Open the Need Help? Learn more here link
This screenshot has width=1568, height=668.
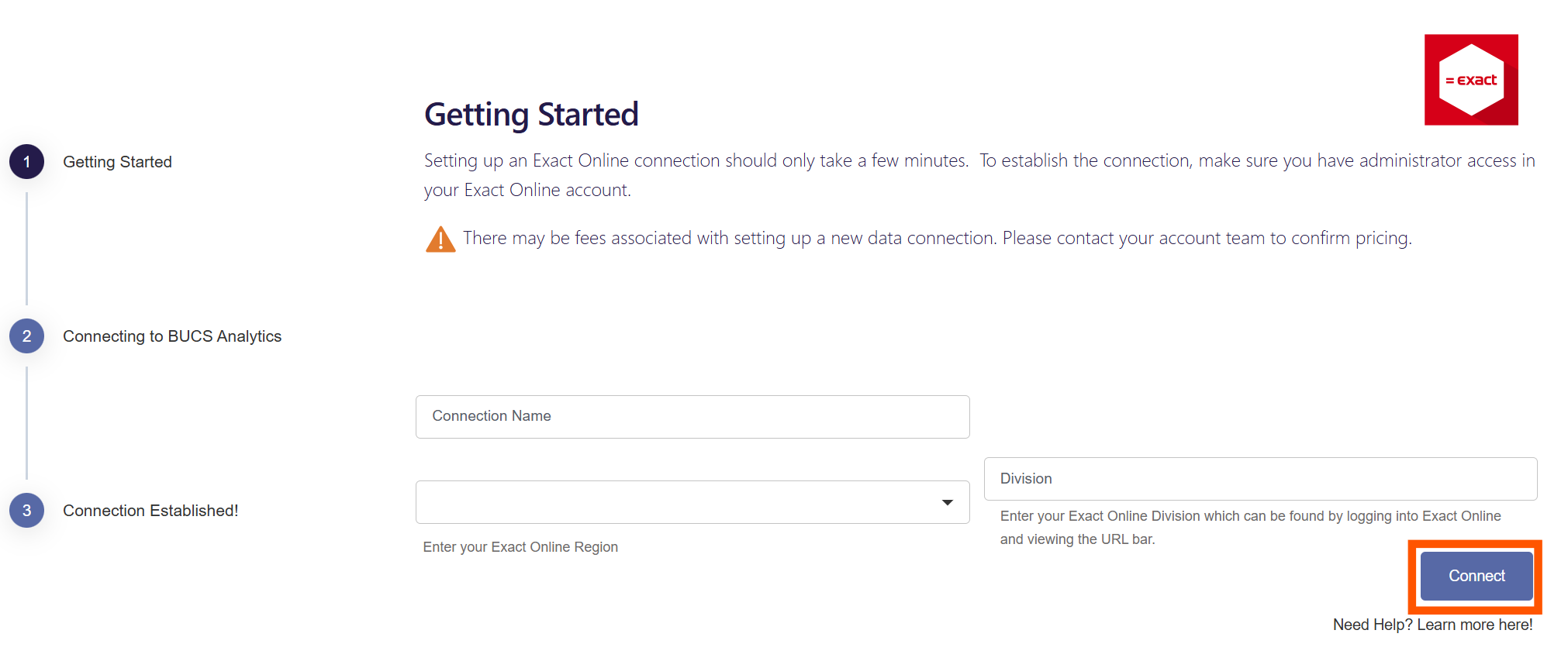click(x=1432, y=625)
